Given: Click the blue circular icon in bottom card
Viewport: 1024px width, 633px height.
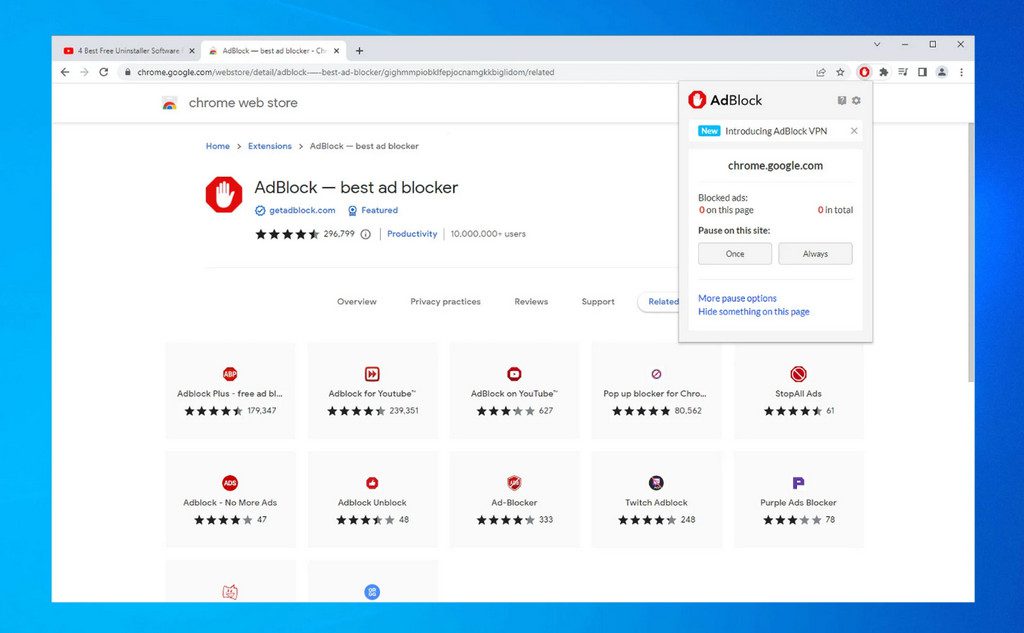Looking at the screenshot, I should [372, 592].
